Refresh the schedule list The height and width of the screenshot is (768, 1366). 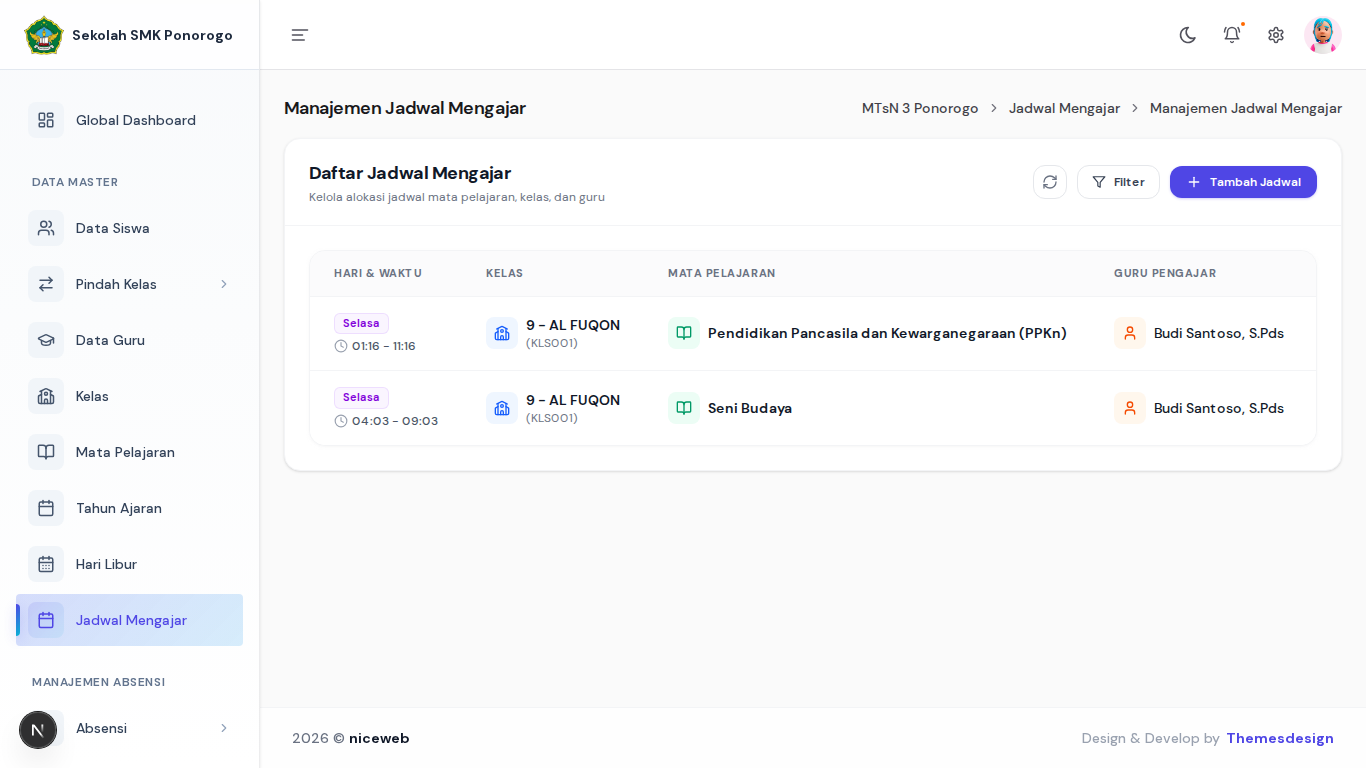pyautogui.click(x=1050, y=182)
